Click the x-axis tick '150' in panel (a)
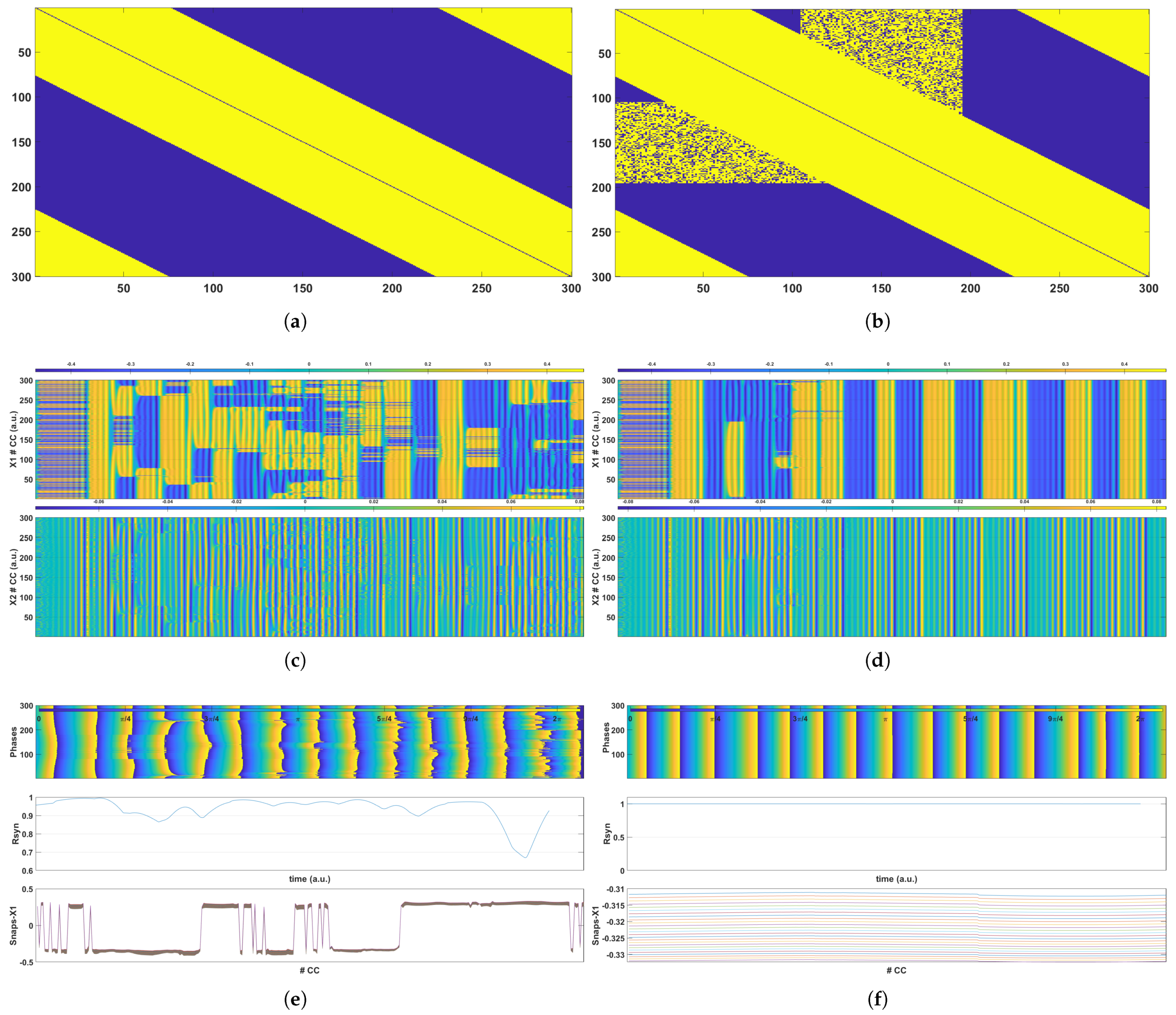 (303, 288)
